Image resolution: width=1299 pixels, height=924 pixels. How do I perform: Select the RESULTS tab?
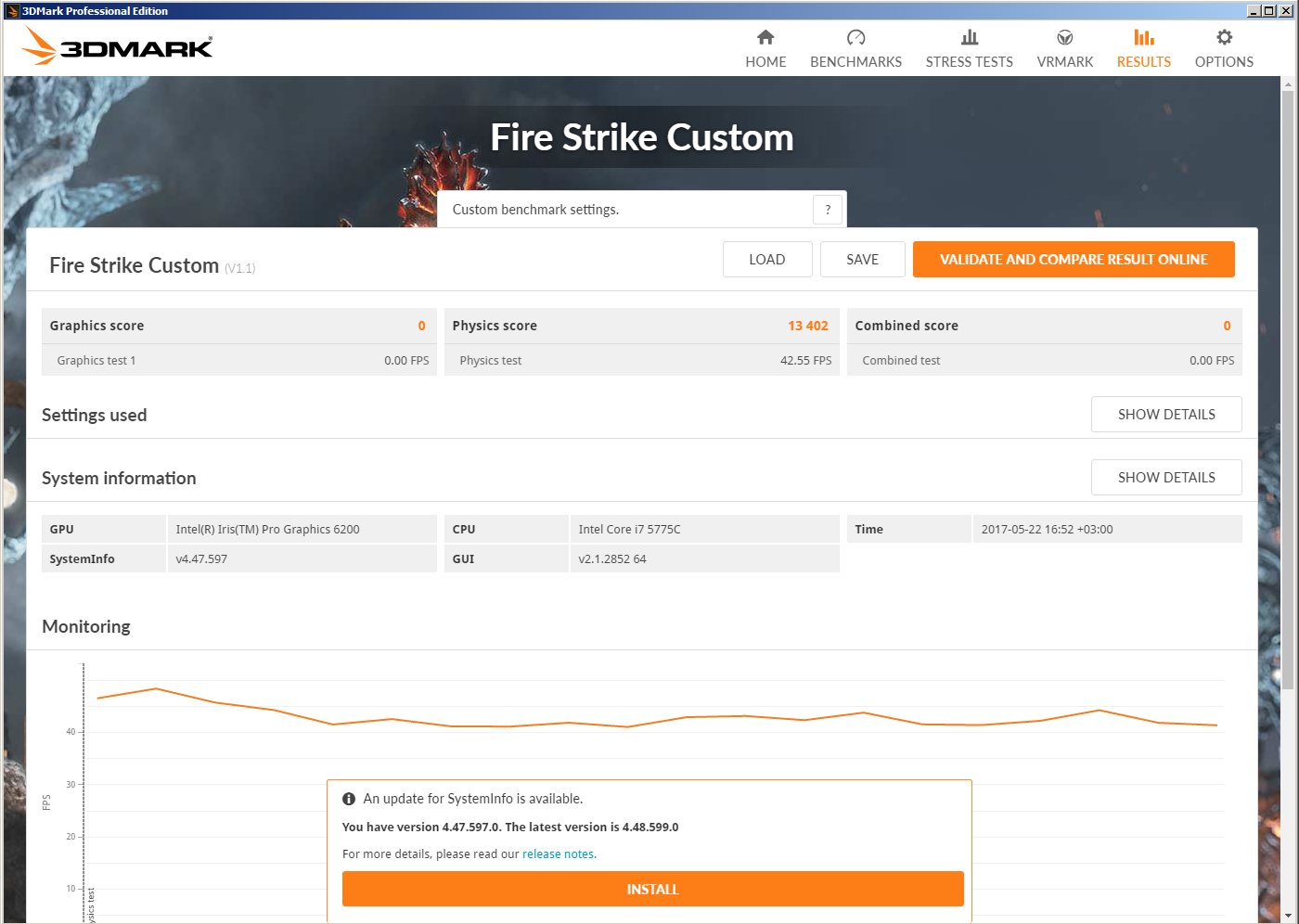coord(1144,61)
